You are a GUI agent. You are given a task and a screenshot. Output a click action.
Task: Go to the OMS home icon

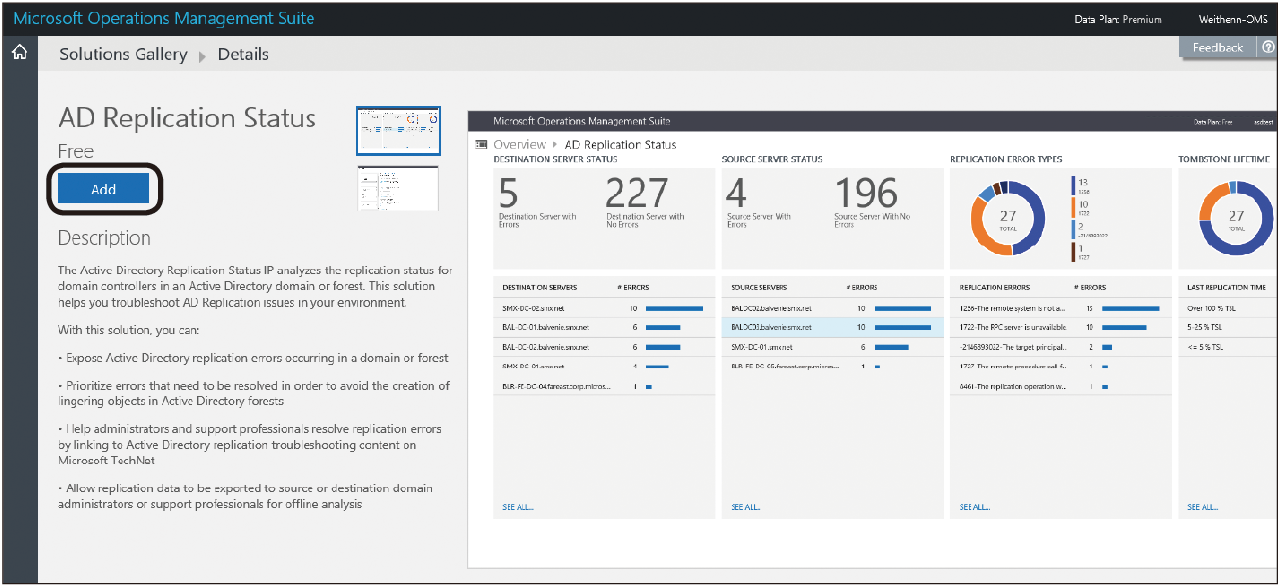18,54
